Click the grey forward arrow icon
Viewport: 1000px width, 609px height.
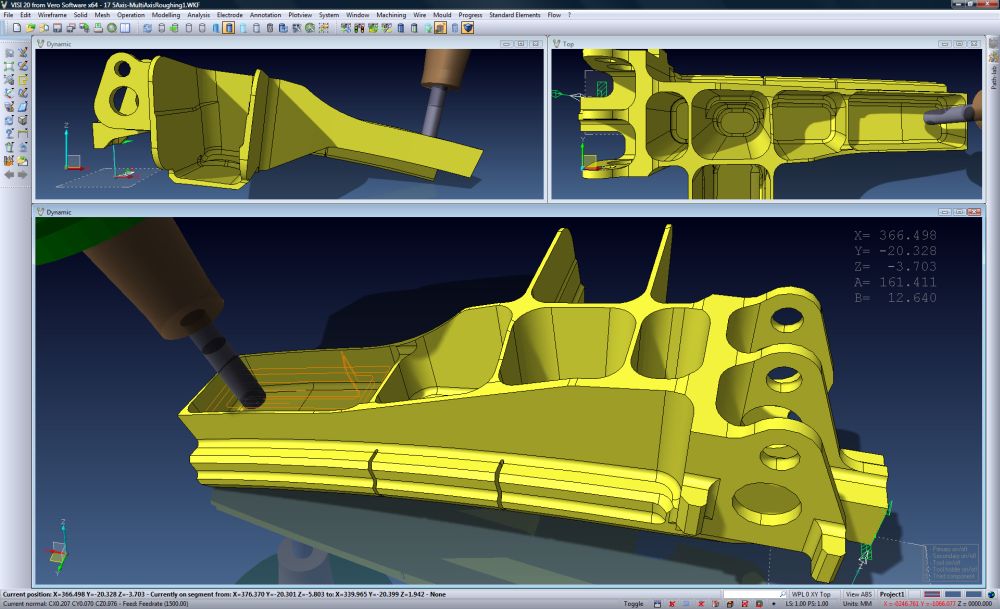[x=23, y=174]
